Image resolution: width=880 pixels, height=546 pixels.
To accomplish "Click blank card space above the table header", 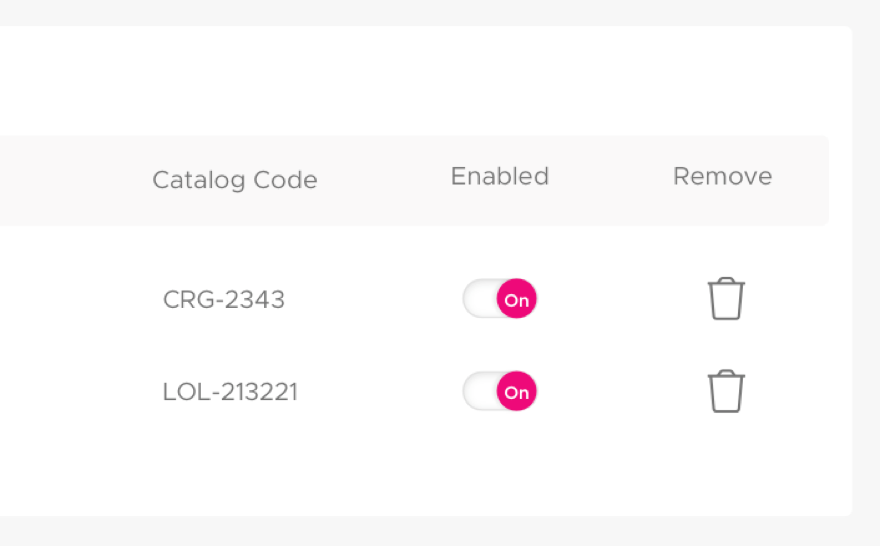I will point(415,81).
